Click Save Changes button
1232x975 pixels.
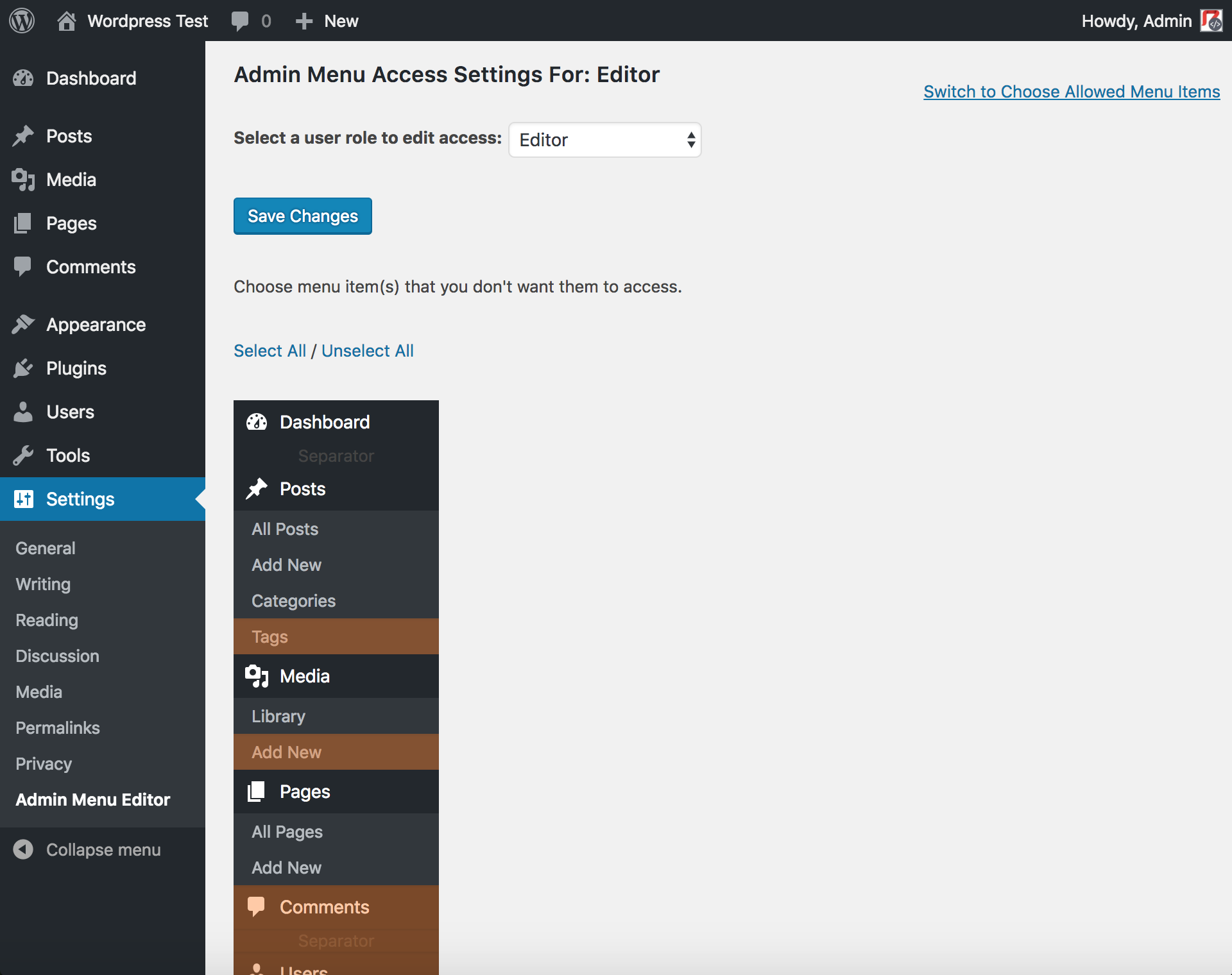[302, 215]
